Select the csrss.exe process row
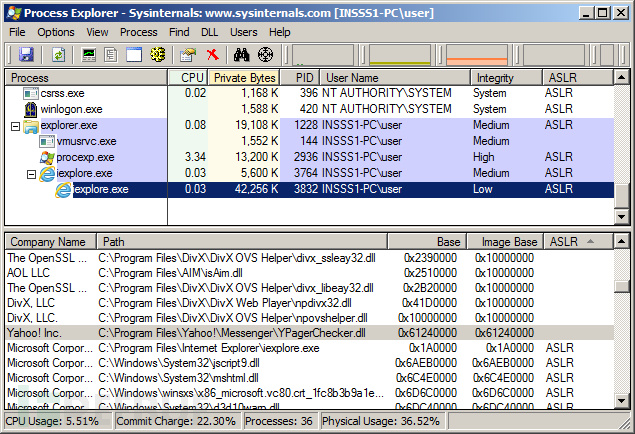 pos(309,93)
